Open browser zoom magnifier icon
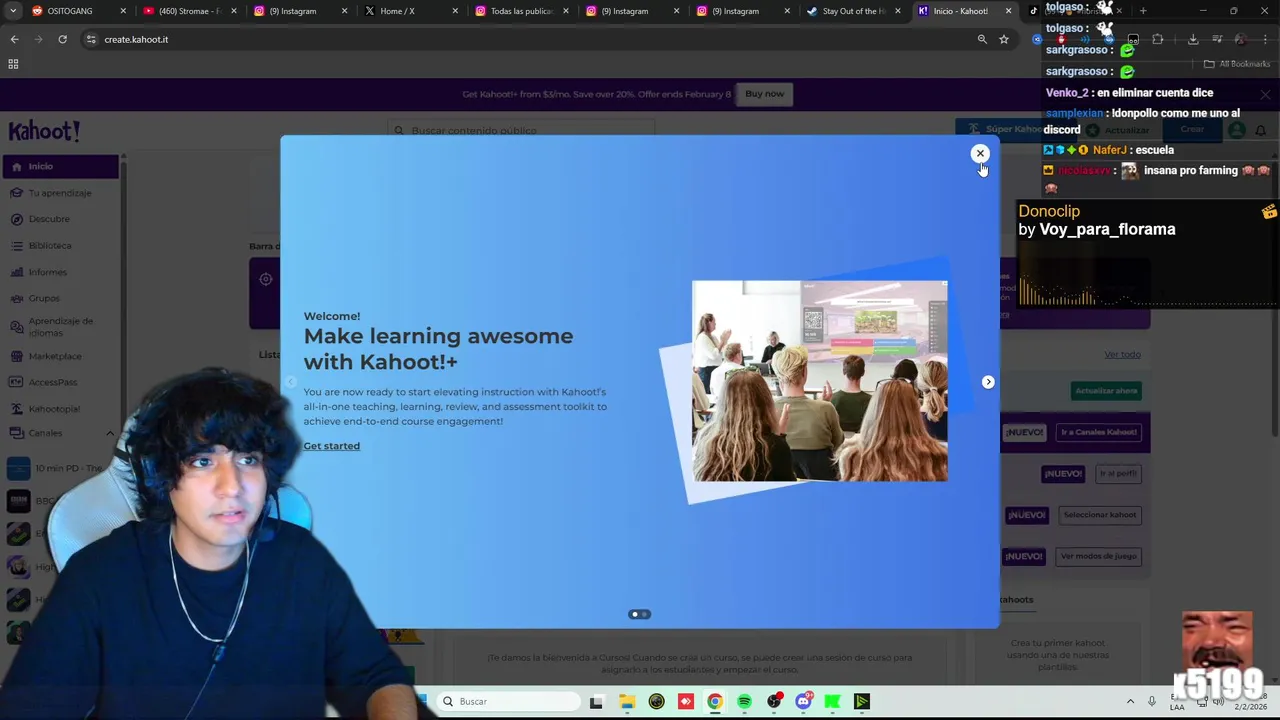The width and height of the screenshot is (1280, 720). pos(982,39)
